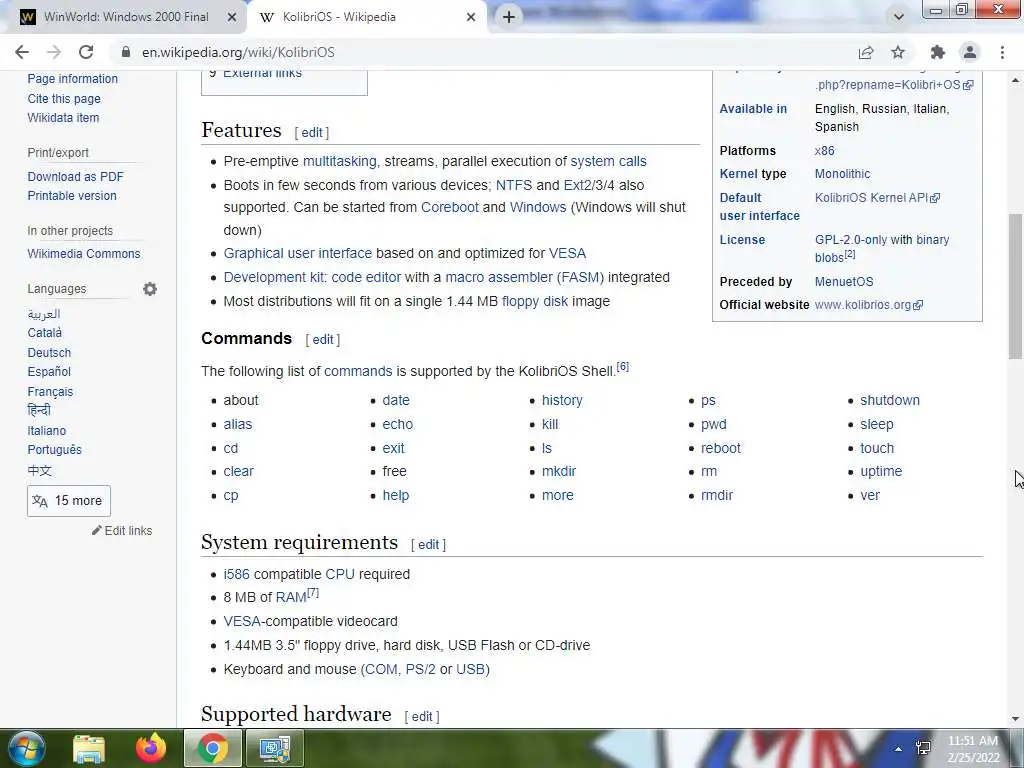Open the Wikidata item link
1024x768 pixels.
click(63, 118)
